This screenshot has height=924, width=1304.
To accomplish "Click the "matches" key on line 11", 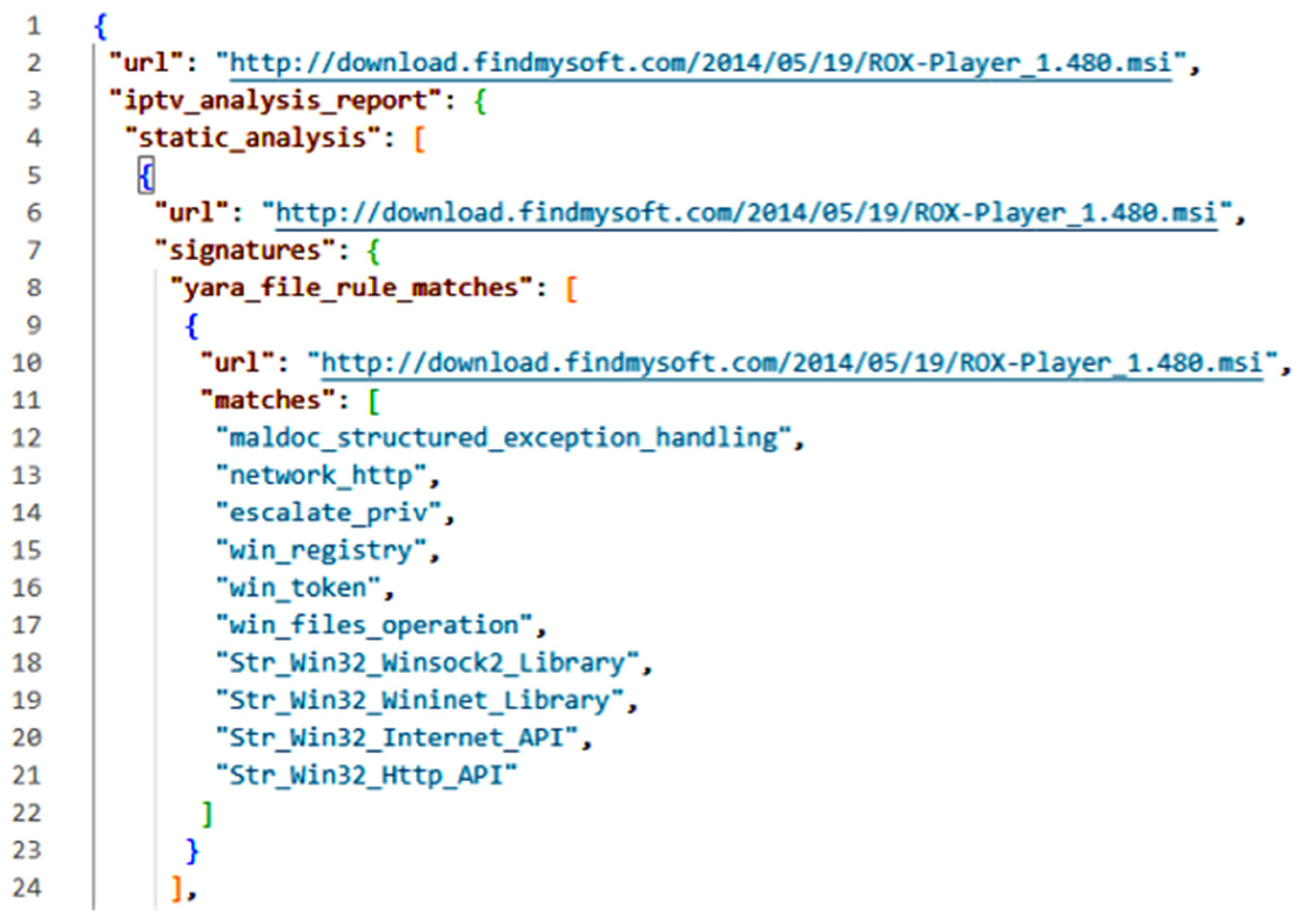I will (268, 400).
